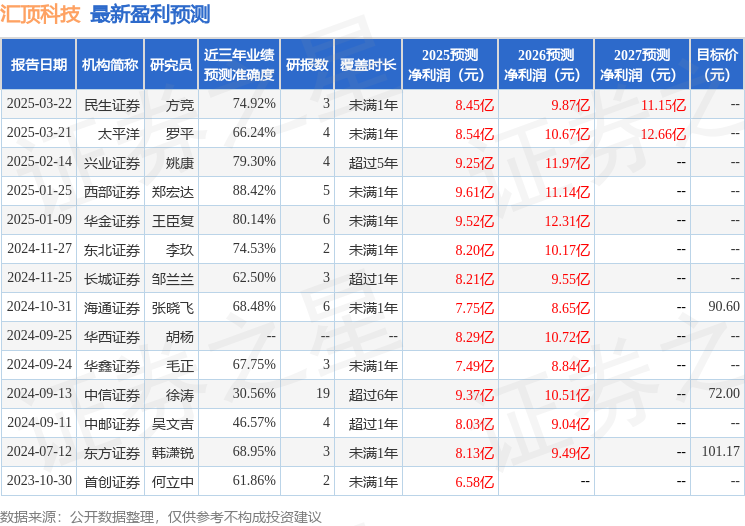
Task: Select target price 101.17
Action: click(x=721, y=451)
